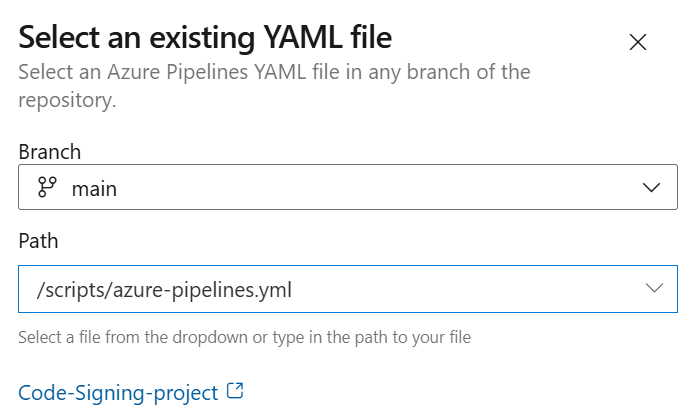Click the Path field label
688x418 pixels.
pos(39,241)
